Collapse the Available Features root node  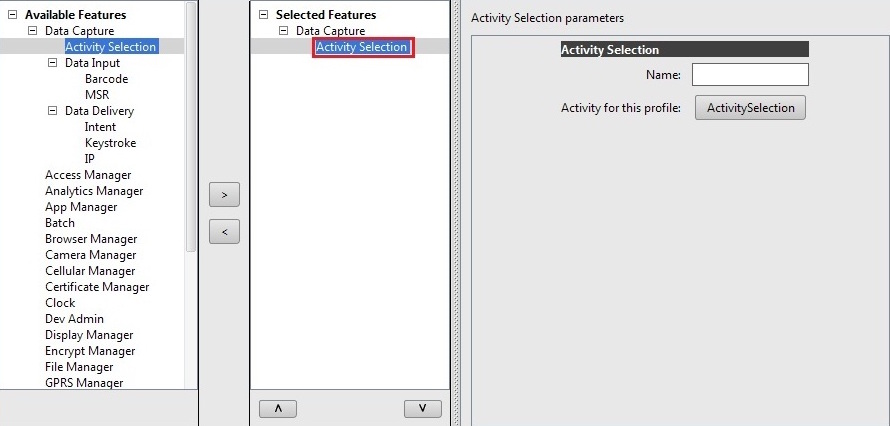(x=13, y=15)
